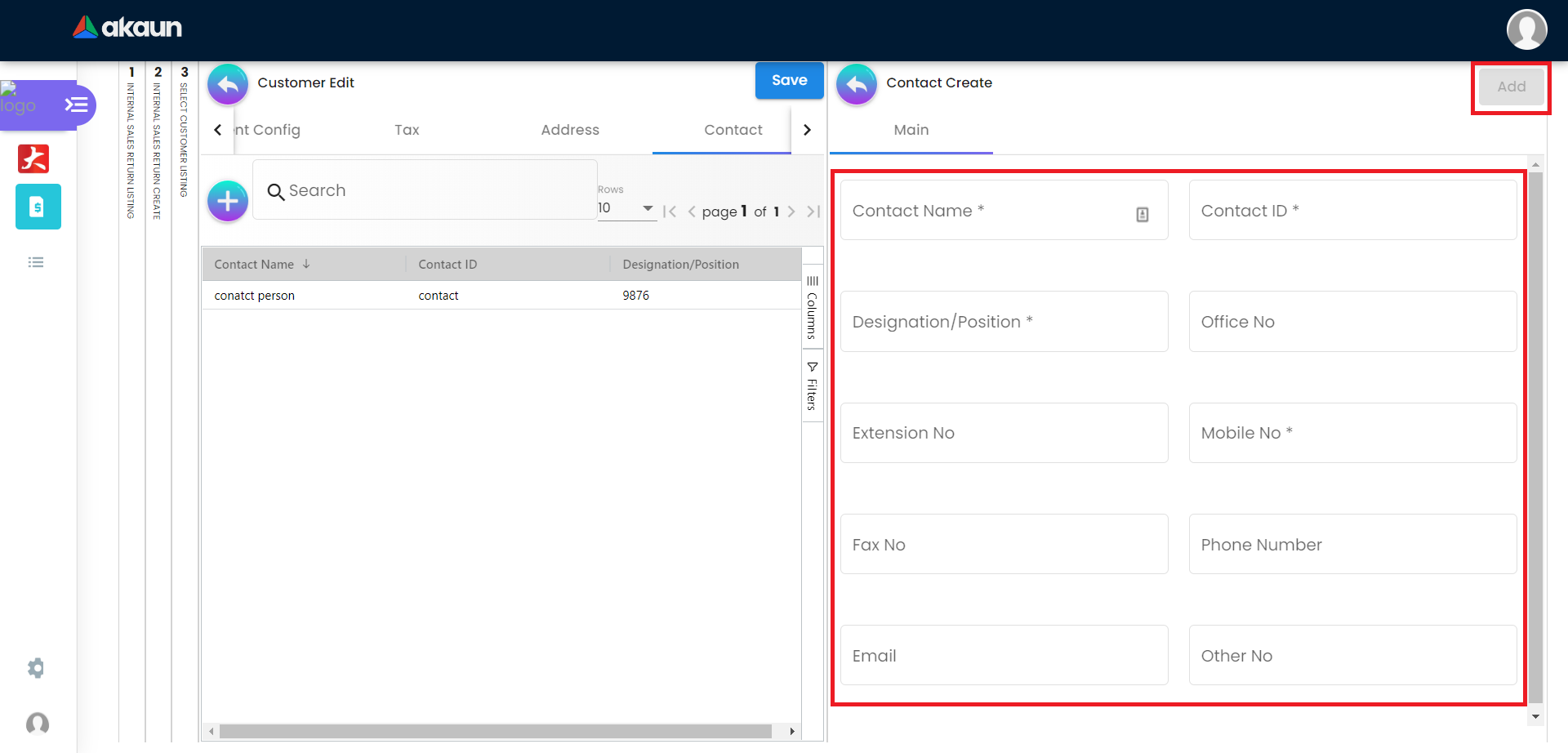Click the Customer Edit back arrow icon
The height and width of the screenshot is (753, 1568).
coord(228,84)
